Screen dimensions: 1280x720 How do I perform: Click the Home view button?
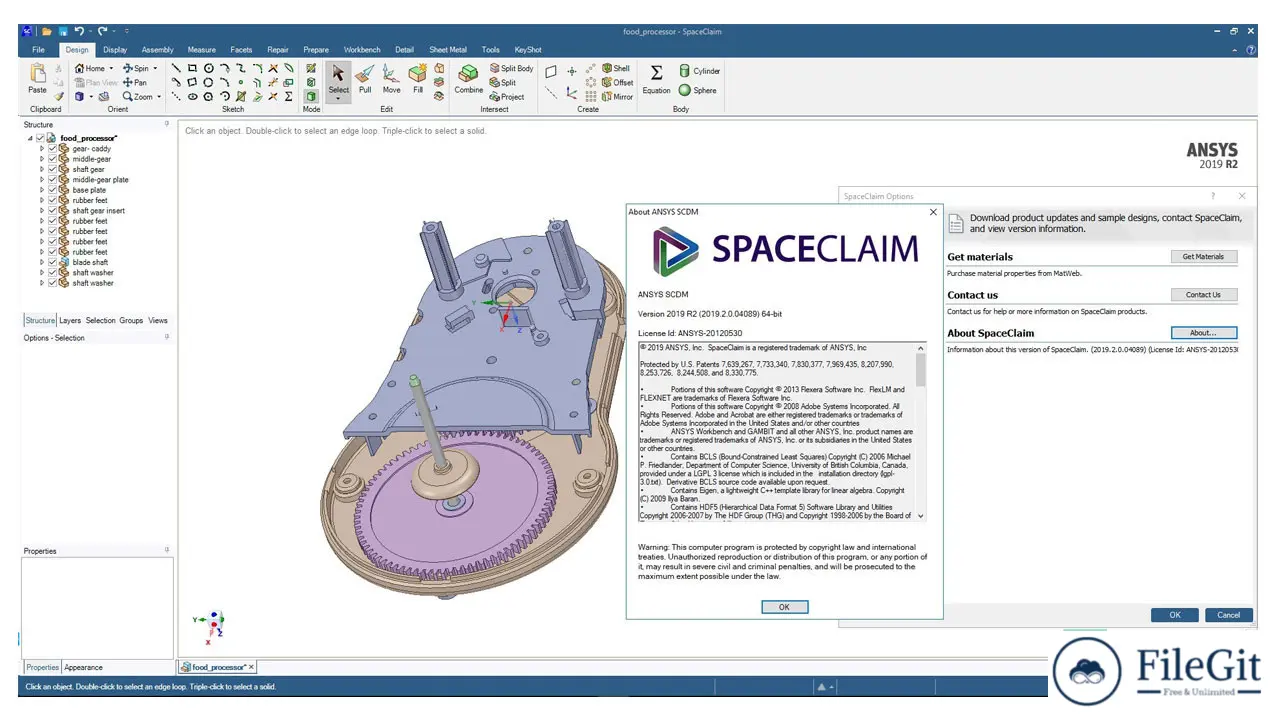(90, 69)
